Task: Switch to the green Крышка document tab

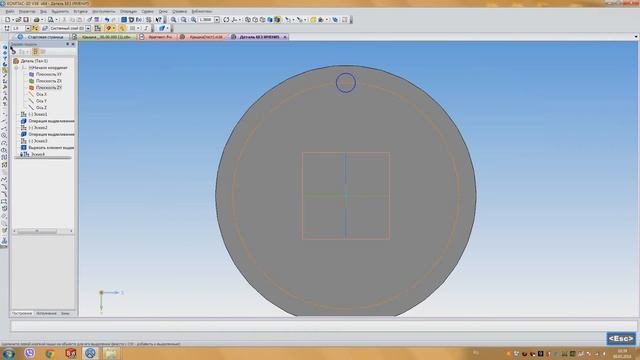Action: tap(104, 37)
